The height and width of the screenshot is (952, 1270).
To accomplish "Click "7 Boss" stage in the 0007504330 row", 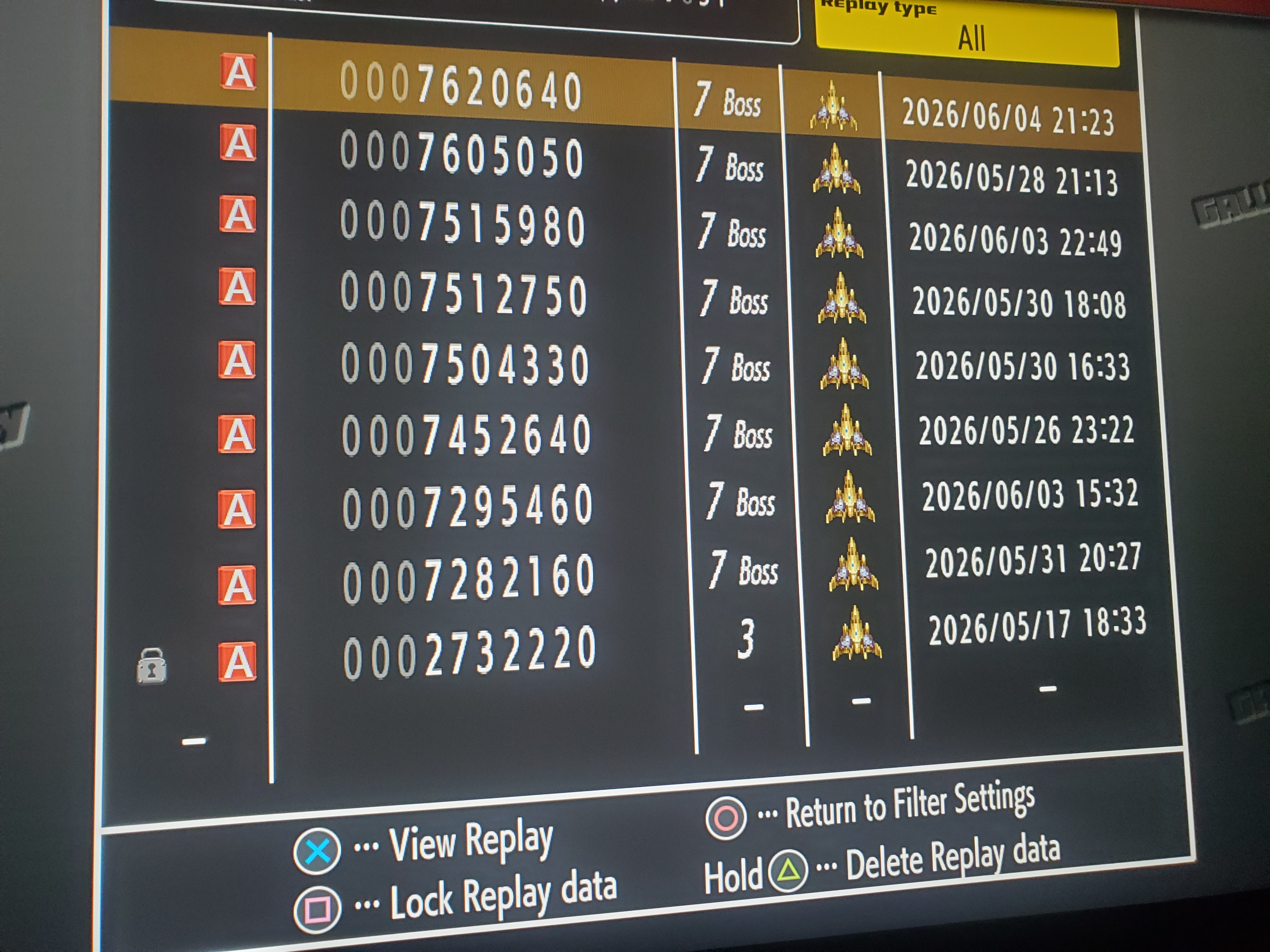I will click(737, 364).
